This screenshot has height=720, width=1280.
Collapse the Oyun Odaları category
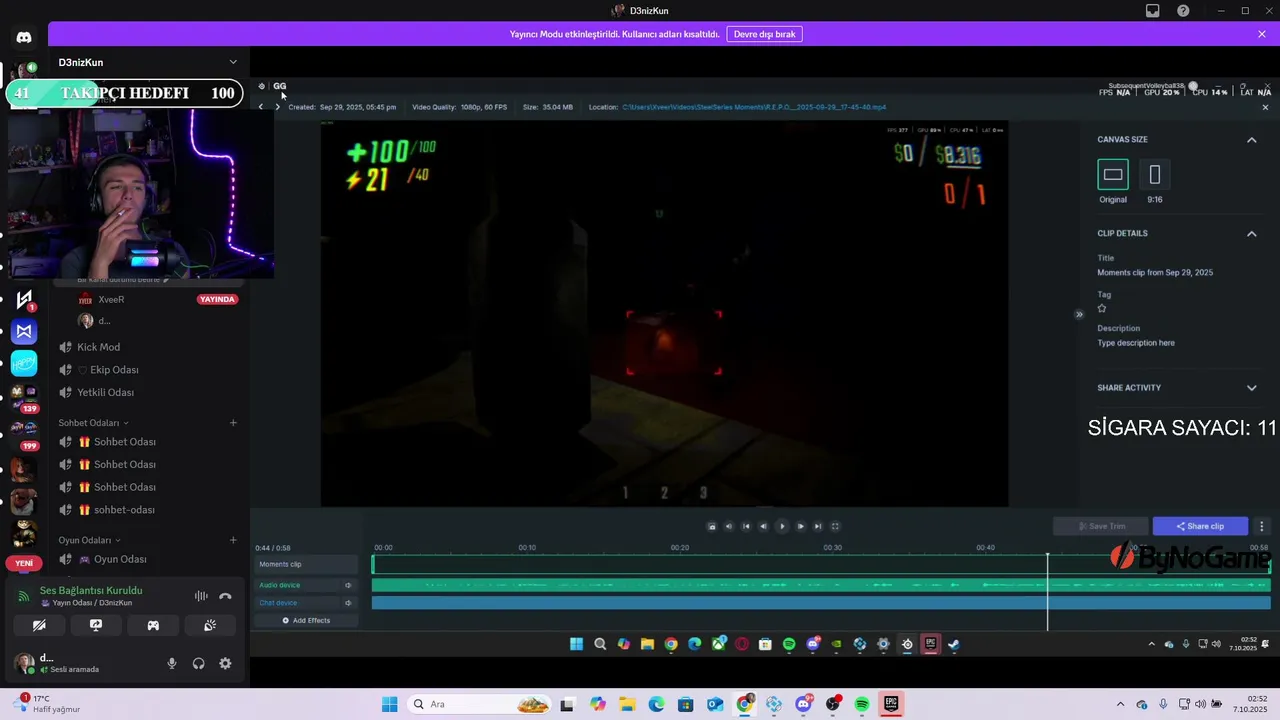click(89, 540)
